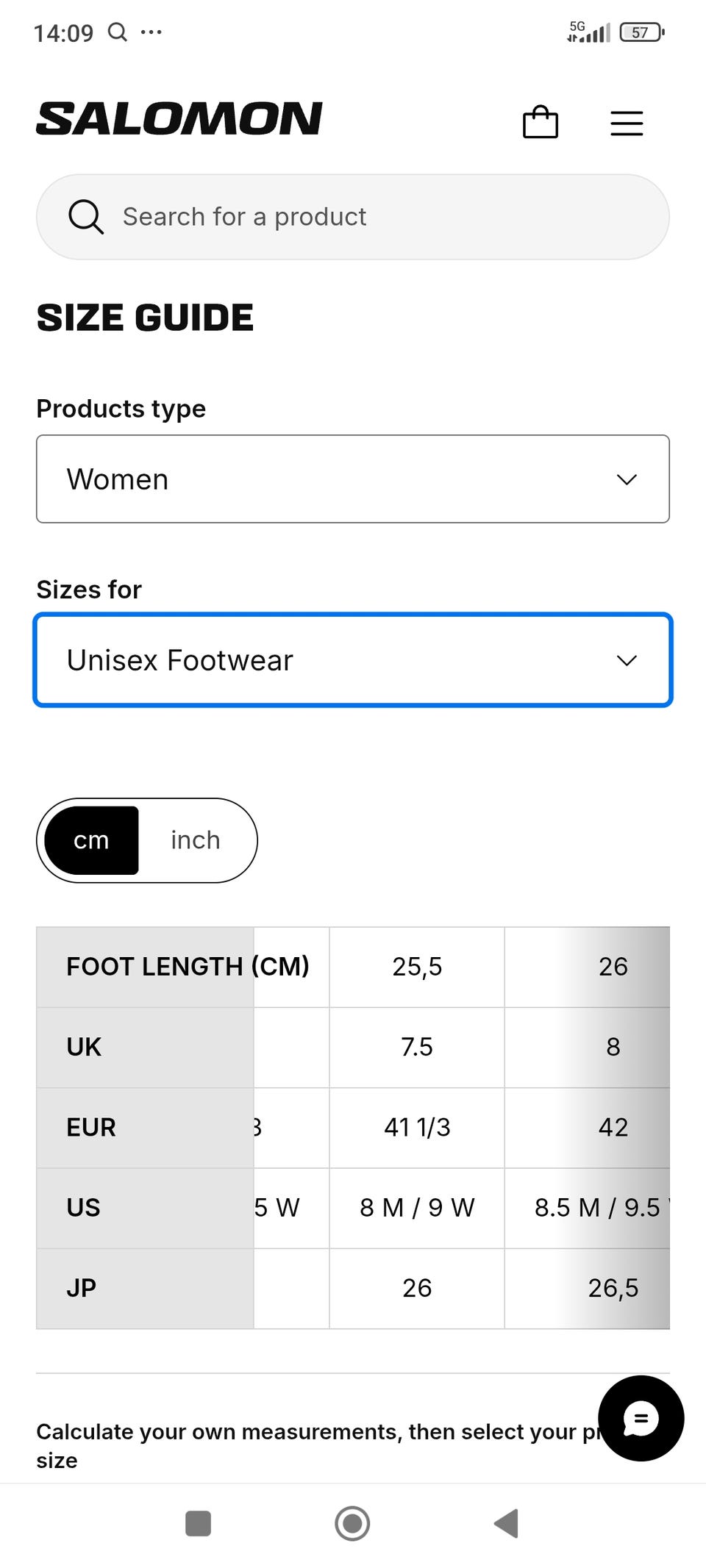The width and height of the screenshot is (706, 1568).
Task: Open the chat support bubble
Action: coord(641,1418)
